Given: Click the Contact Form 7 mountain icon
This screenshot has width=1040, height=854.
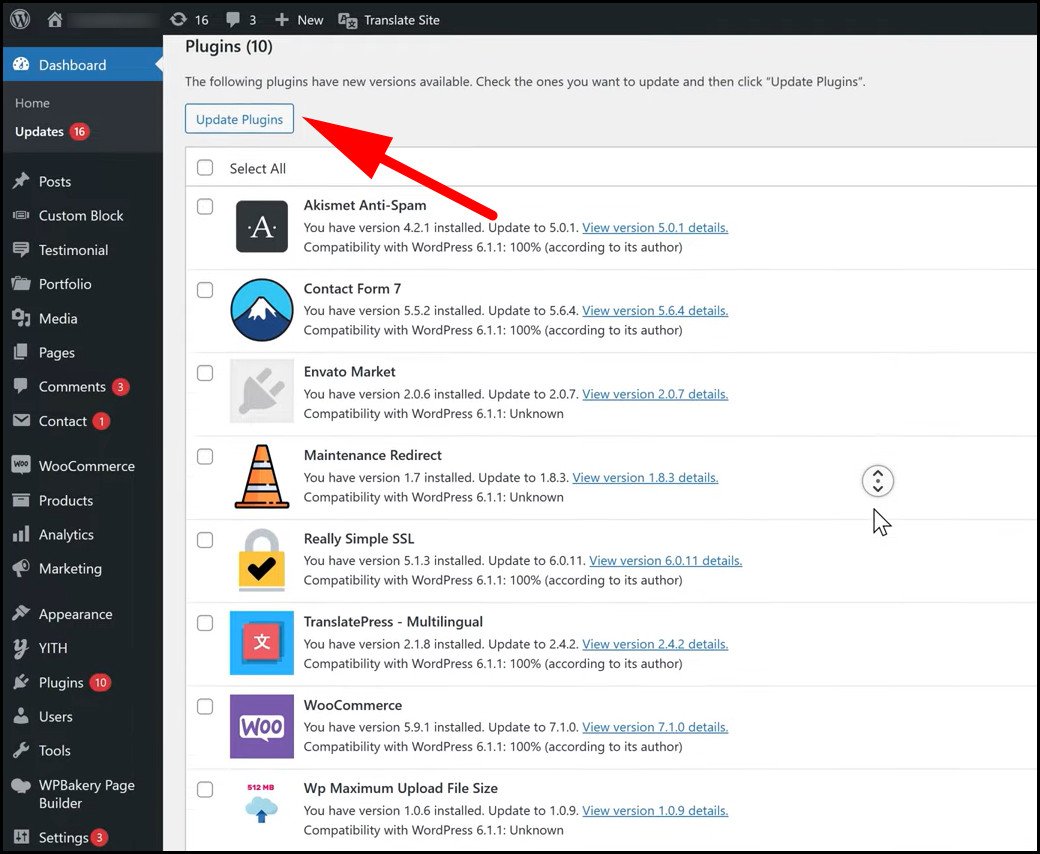Looking at the screenshot, I should 261,310.
